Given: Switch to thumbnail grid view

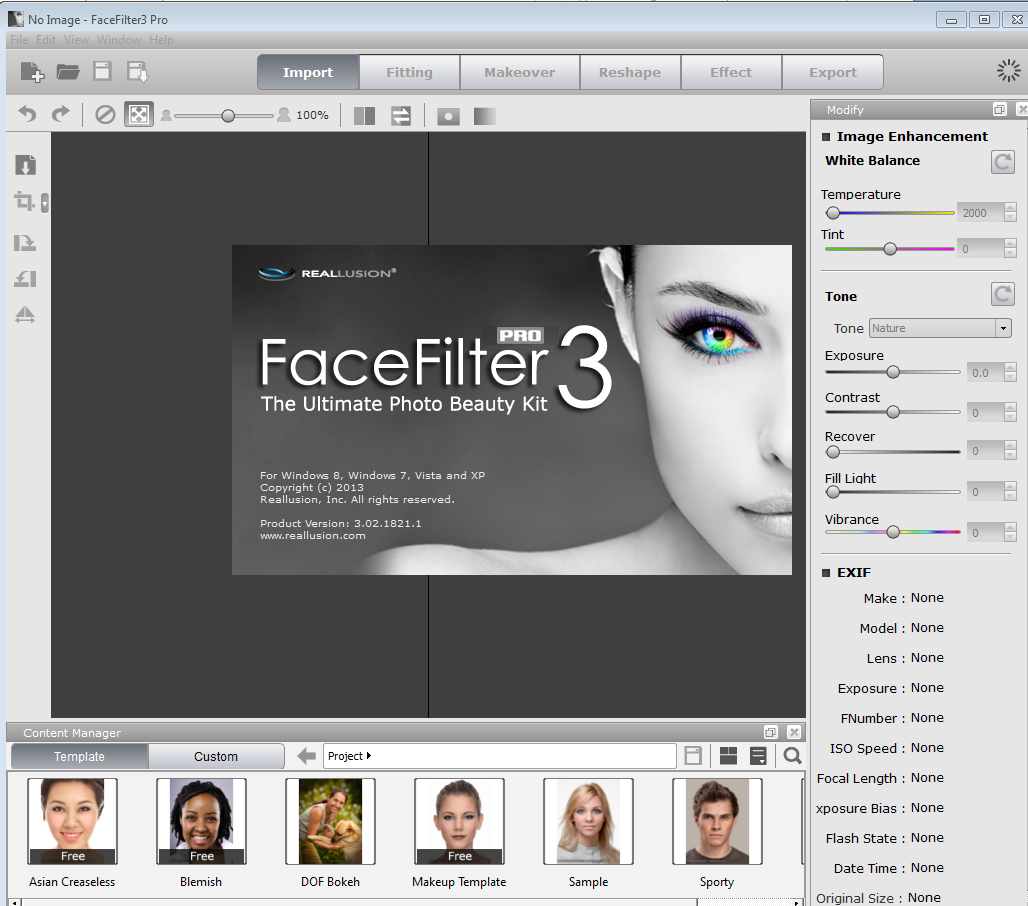Looking at the screenshot, I should point(728,756).
